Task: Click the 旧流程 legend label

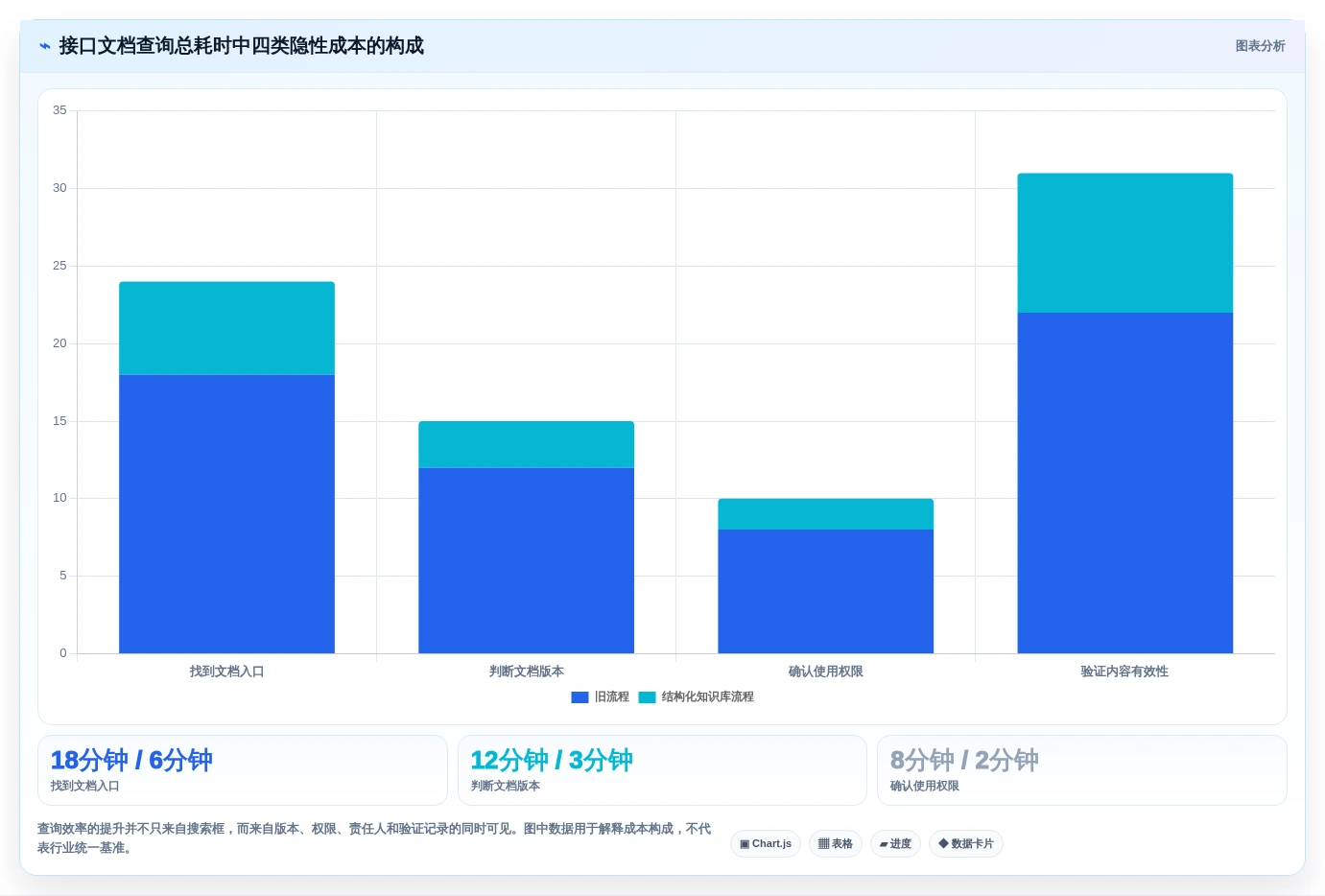Action: 612,697
